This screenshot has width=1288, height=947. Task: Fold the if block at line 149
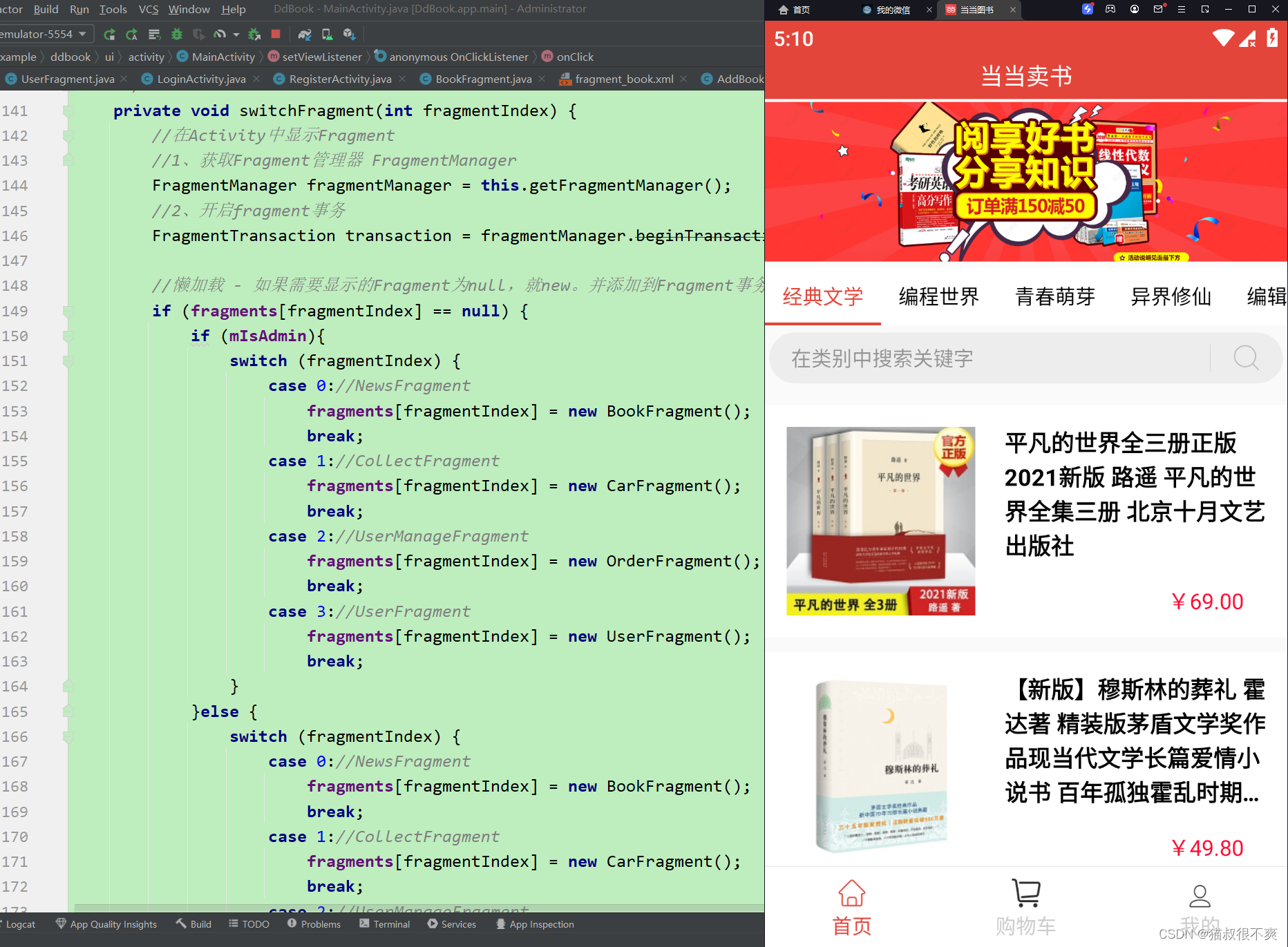(x=68, y=311)
